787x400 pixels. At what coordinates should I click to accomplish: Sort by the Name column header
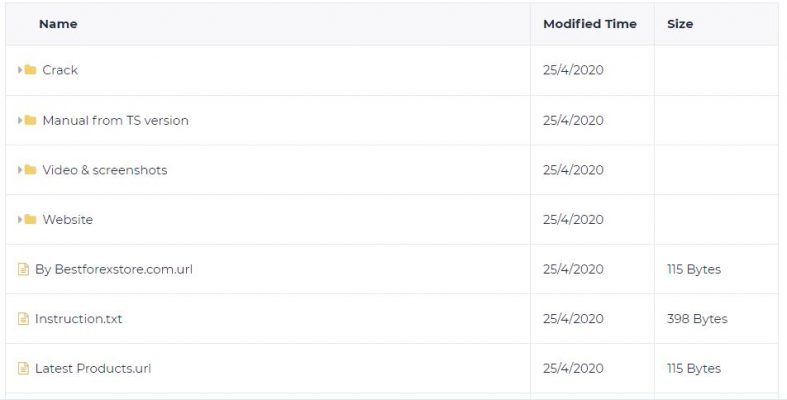[x=58, y=24]
